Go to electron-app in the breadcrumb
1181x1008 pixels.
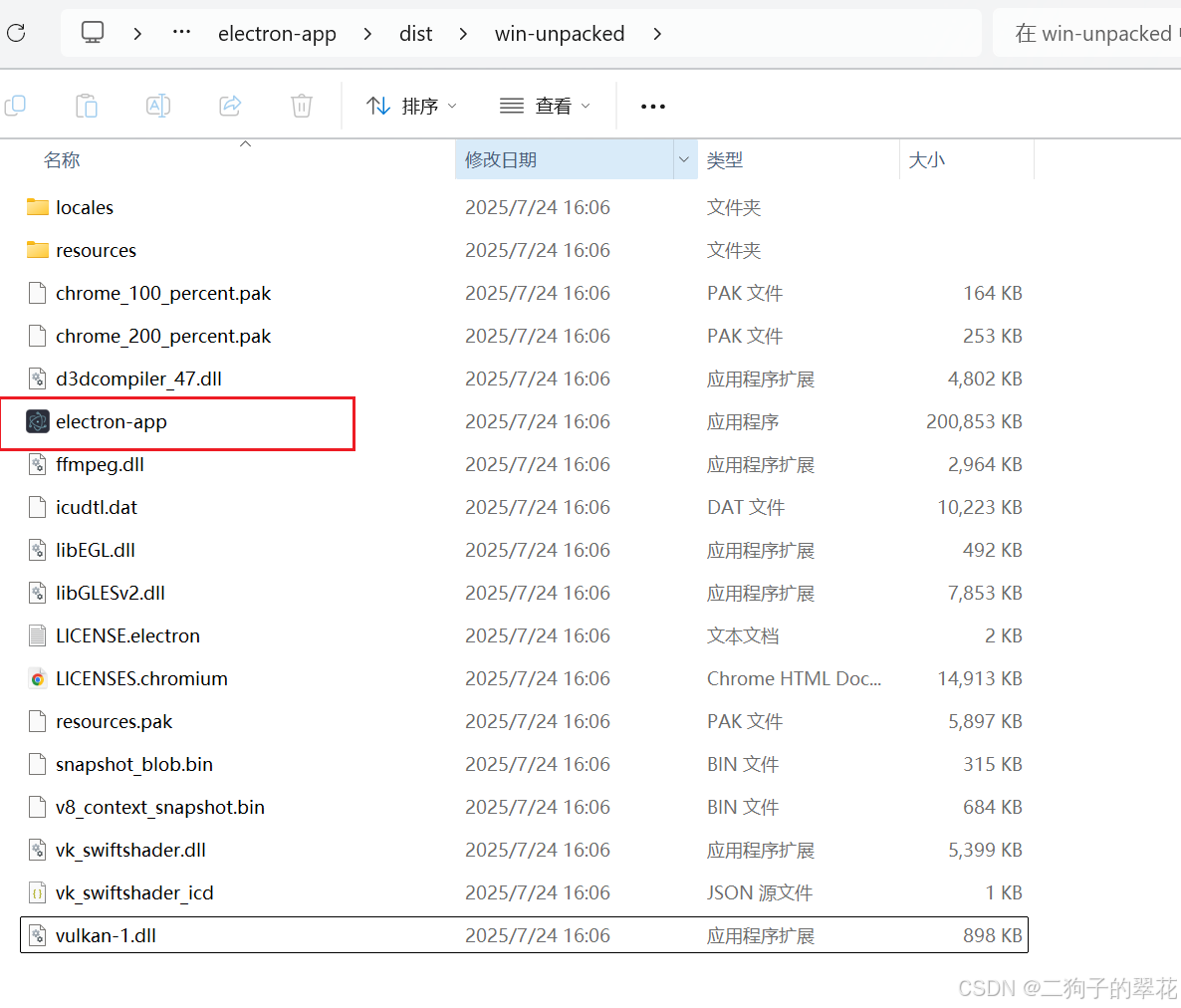277,34
